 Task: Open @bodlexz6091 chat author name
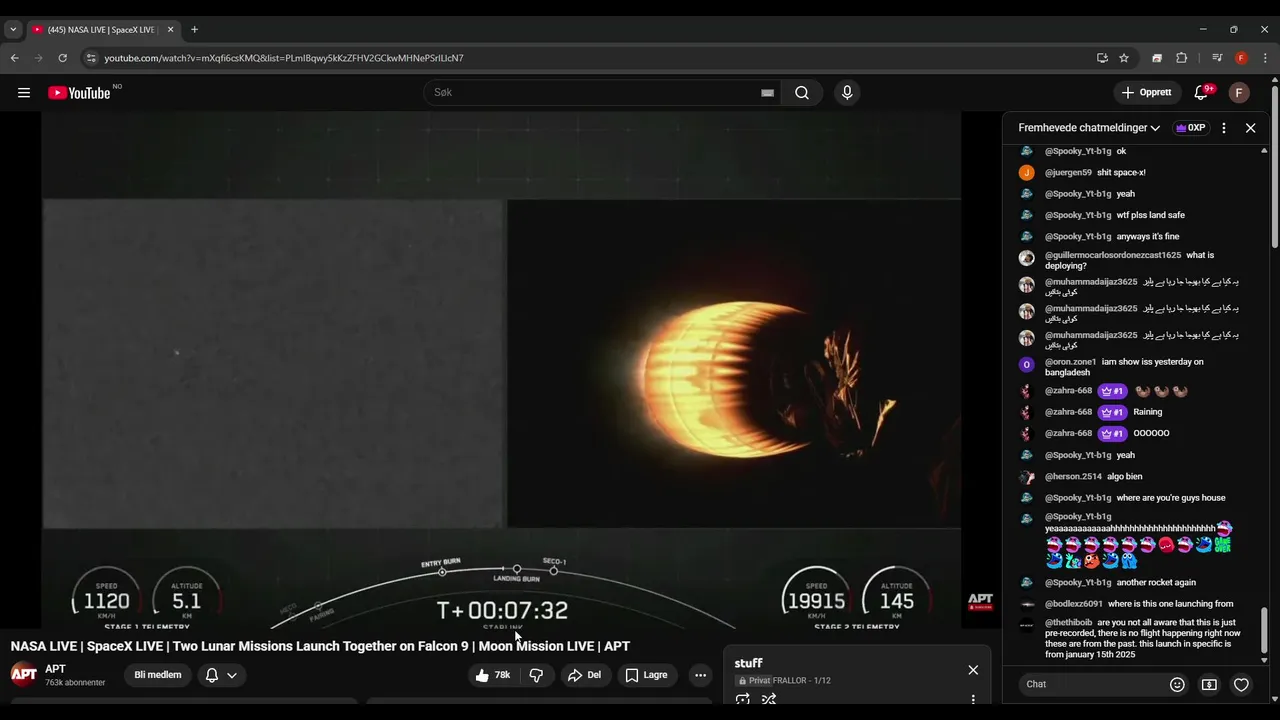(1074, 604)
